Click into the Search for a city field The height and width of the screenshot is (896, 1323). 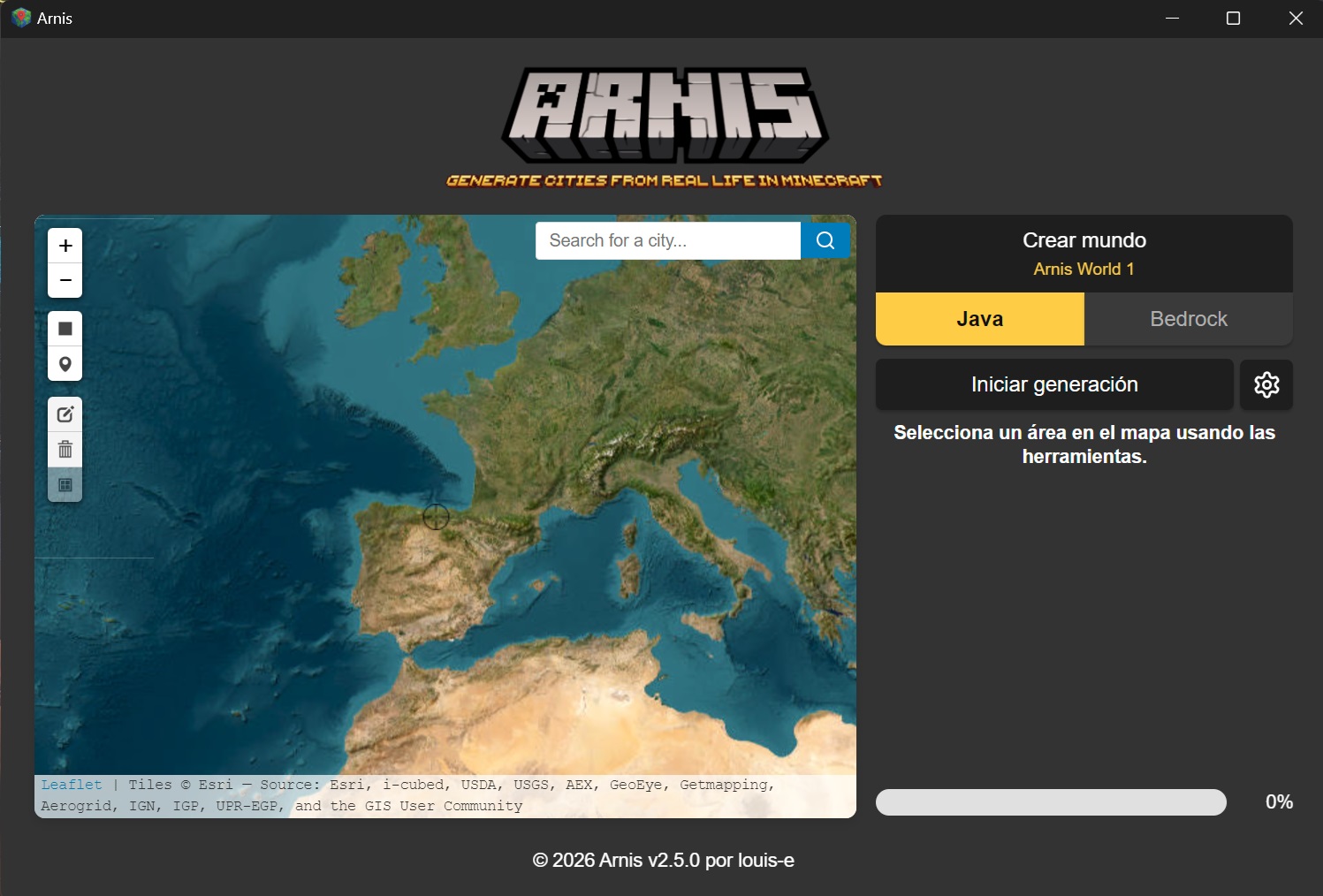point(667,240)
